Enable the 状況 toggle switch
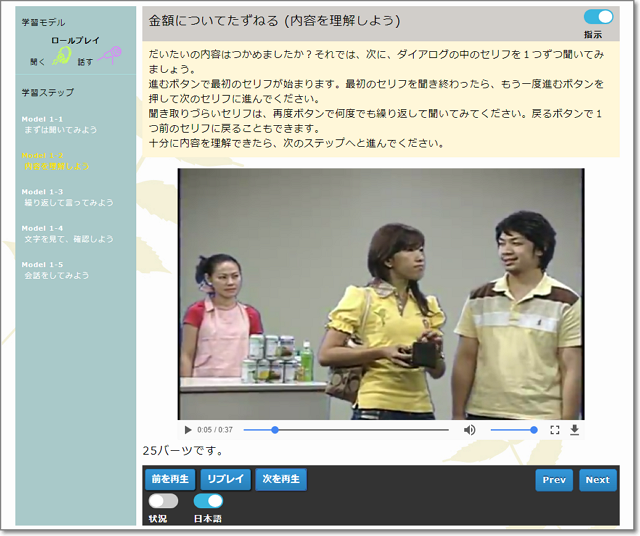This screenshot has width=640, height=536. point(163,501)
